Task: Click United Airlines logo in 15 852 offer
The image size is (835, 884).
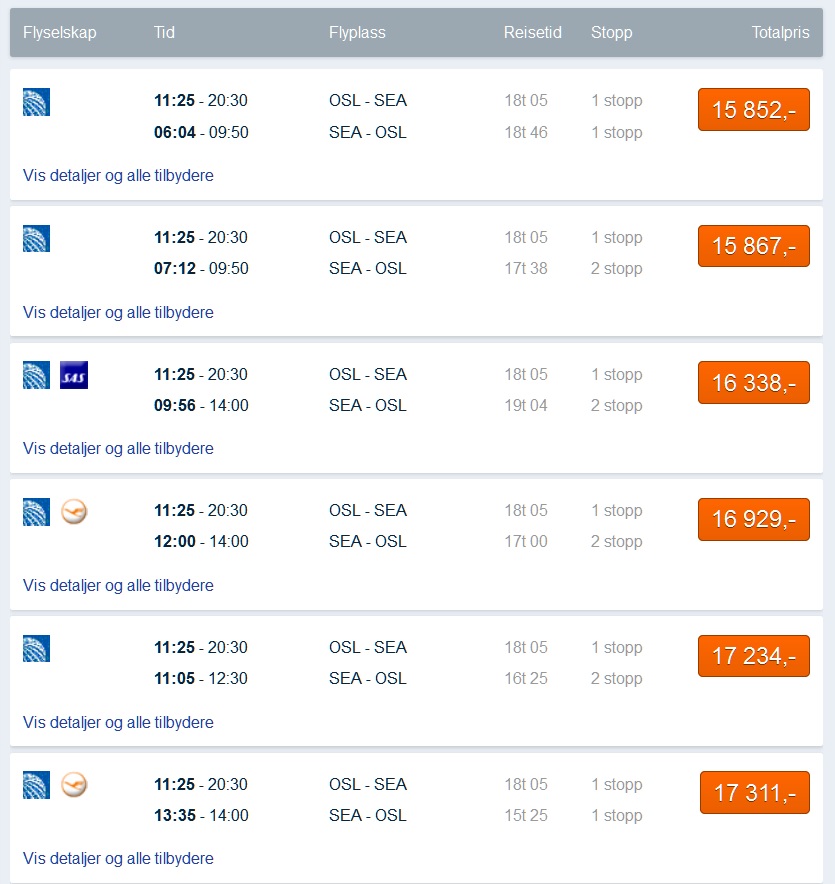Action: coord(36,102)
